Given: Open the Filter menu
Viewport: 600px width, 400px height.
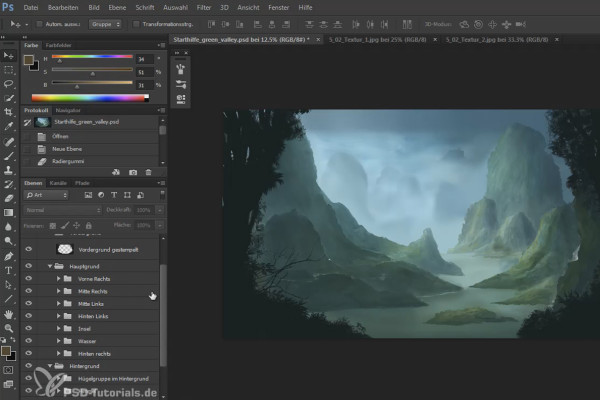Looking at the screenshot, I should point(204,8).
